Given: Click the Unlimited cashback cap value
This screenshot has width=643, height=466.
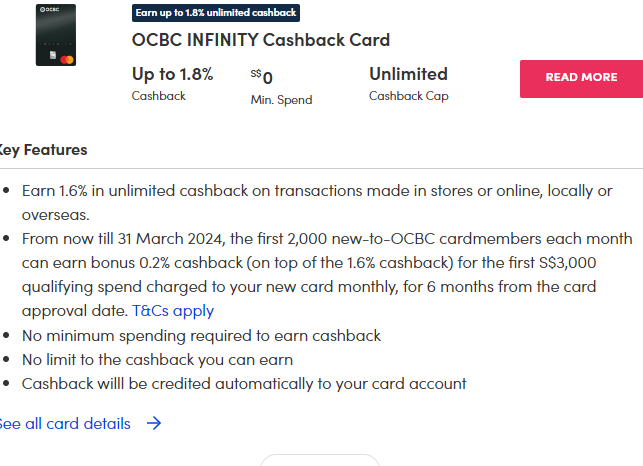Looking at the screenshot, I should [408, 74].
